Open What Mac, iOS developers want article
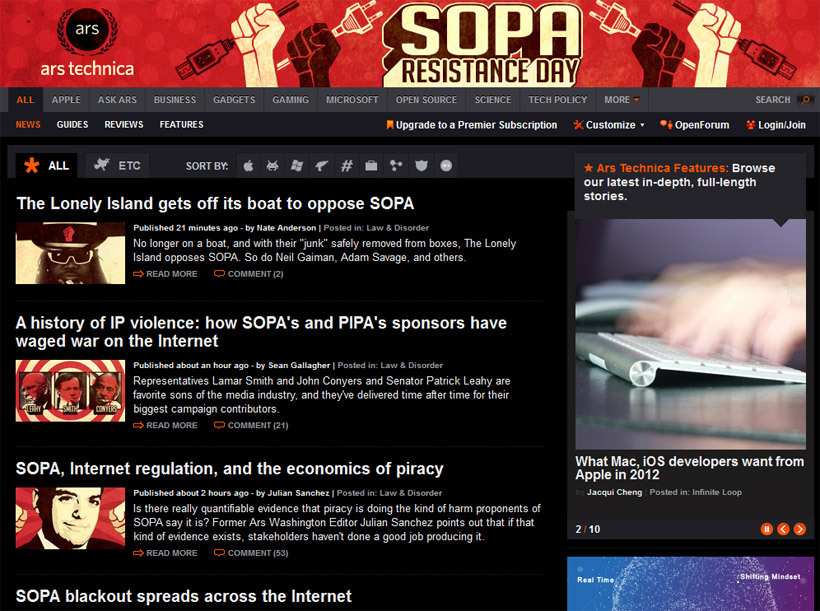The image size is (820, 611). [690, 468]
